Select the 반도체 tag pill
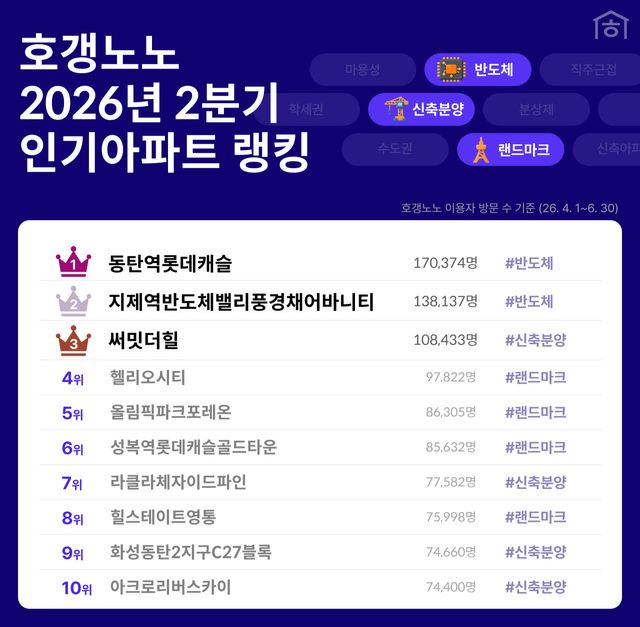 [x=478, y=69]
